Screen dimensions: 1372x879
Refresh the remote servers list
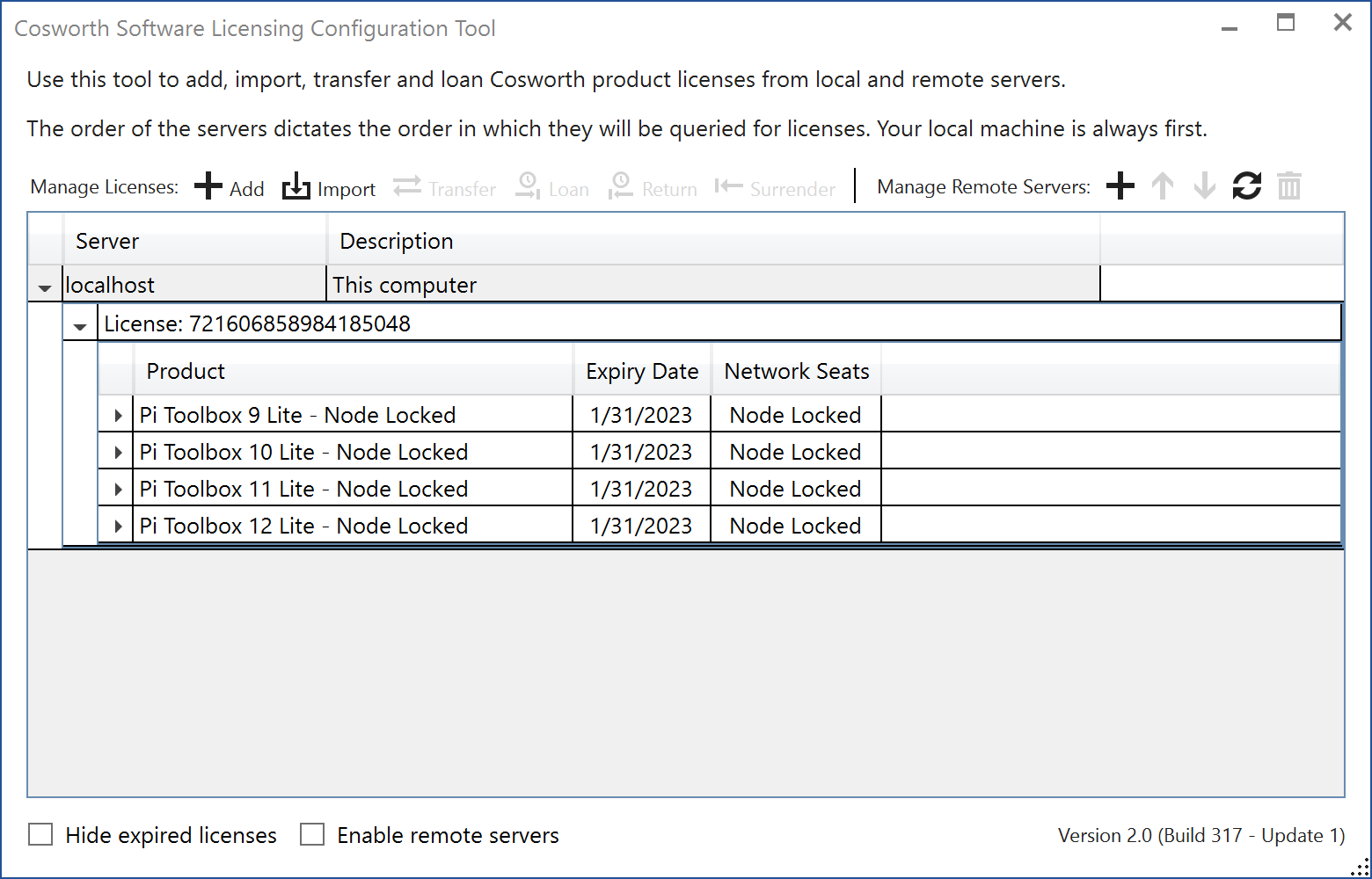1246,186
